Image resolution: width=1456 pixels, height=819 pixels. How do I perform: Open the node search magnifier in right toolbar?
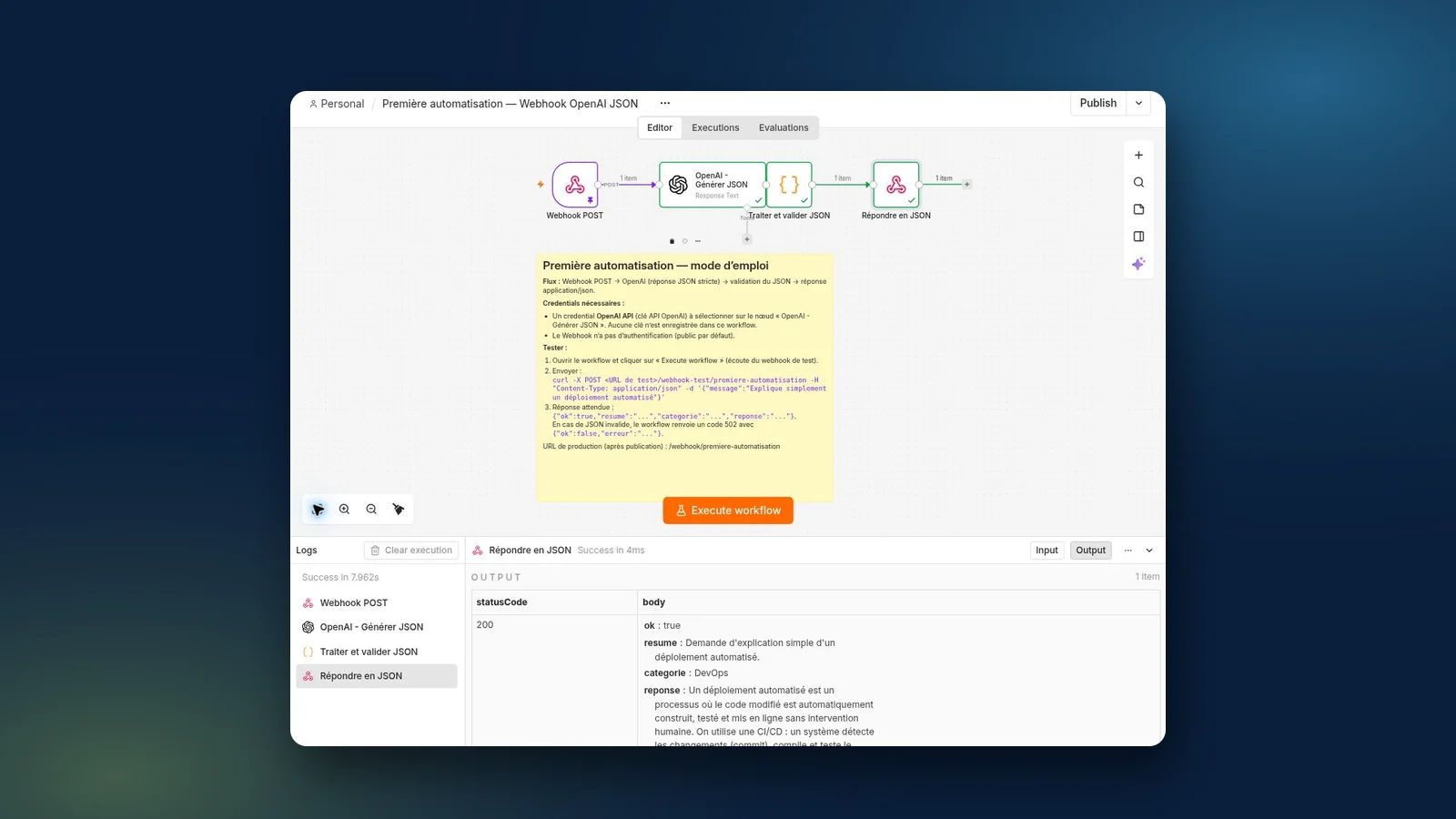click(1138, 182)
